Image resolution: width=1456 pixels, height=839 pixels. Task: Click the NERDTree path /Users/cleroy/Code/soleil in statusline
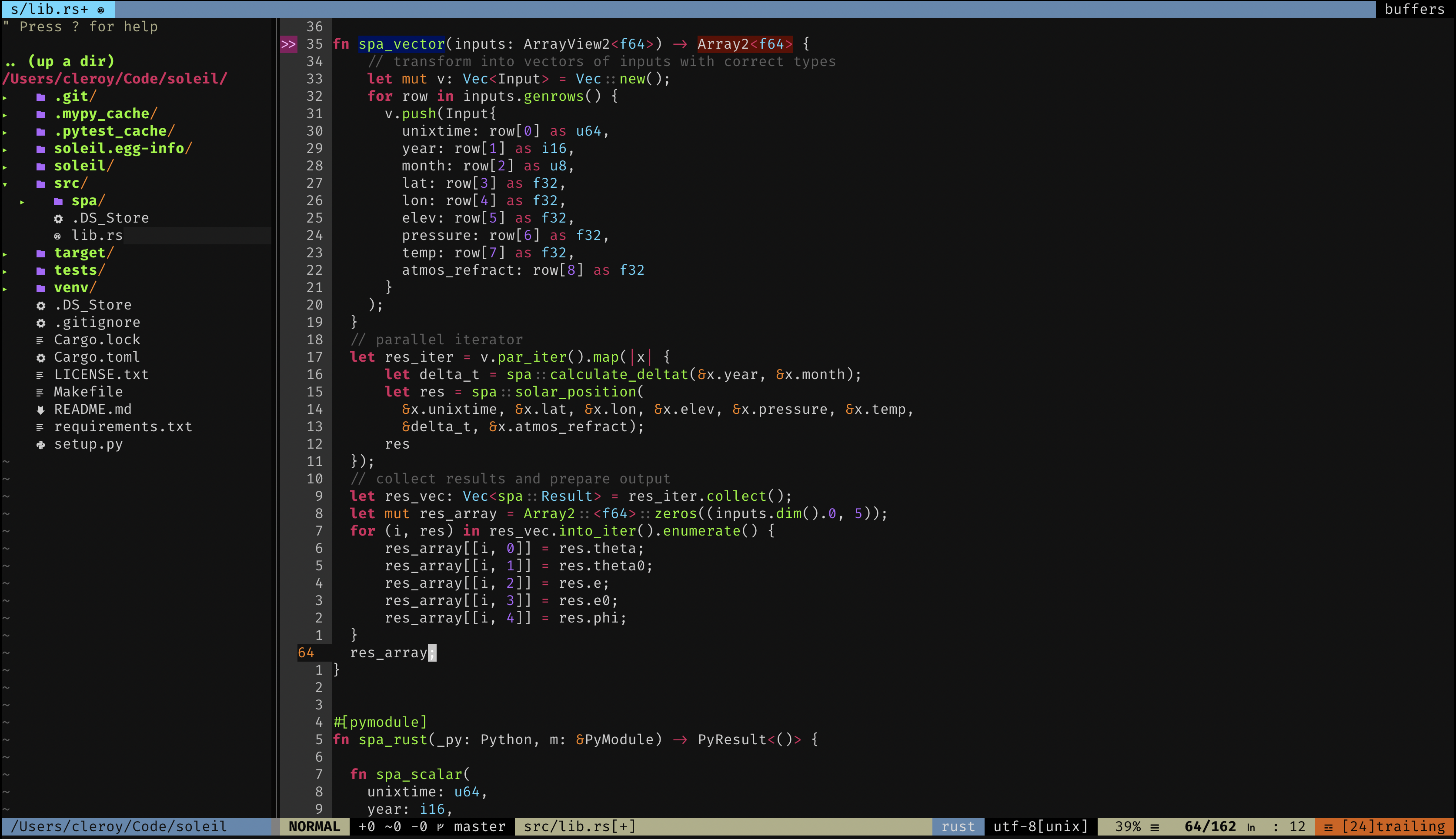[x=119, y=826]
